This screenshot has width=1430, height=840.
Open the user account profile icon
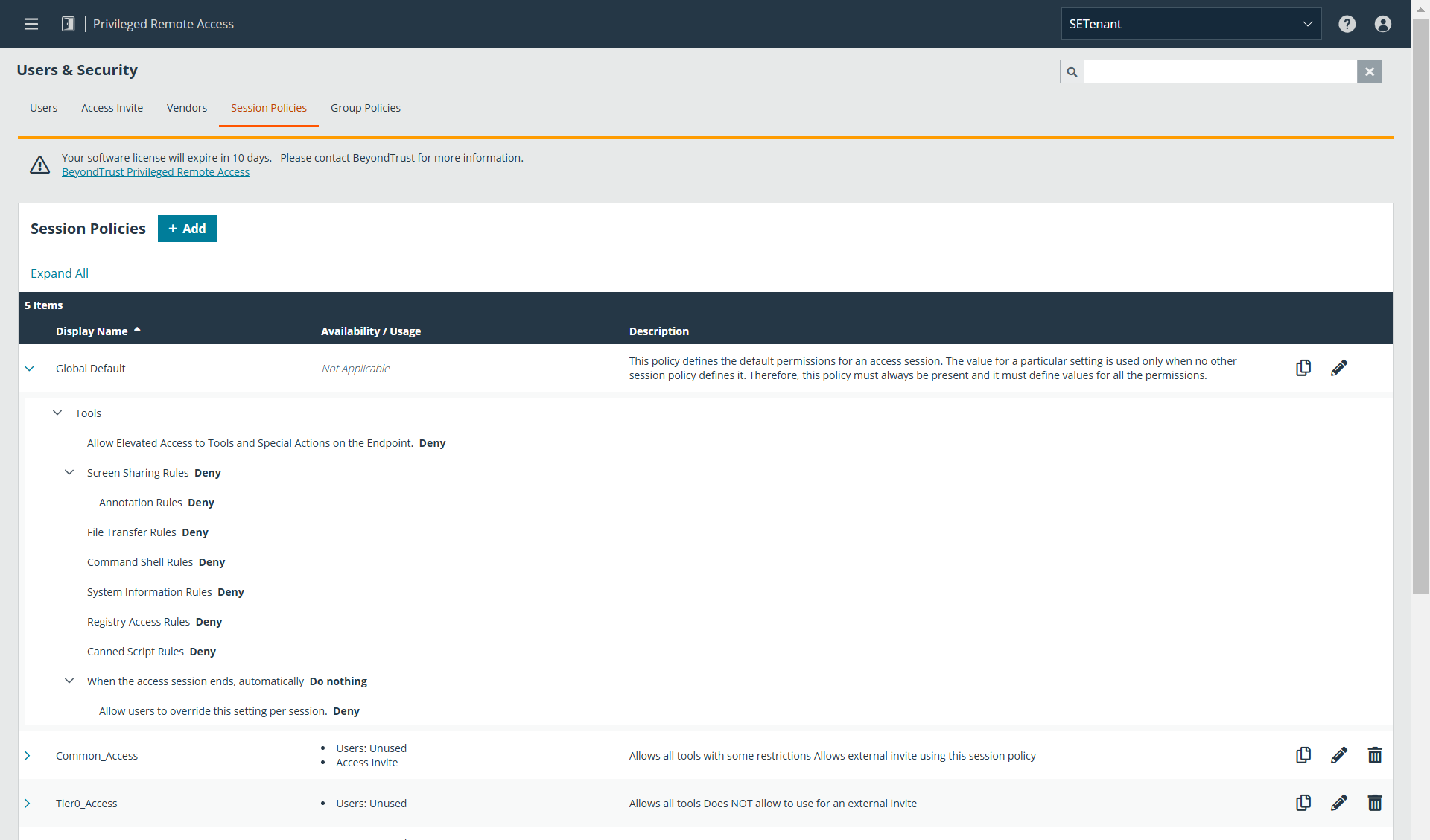pos(1383,23)
